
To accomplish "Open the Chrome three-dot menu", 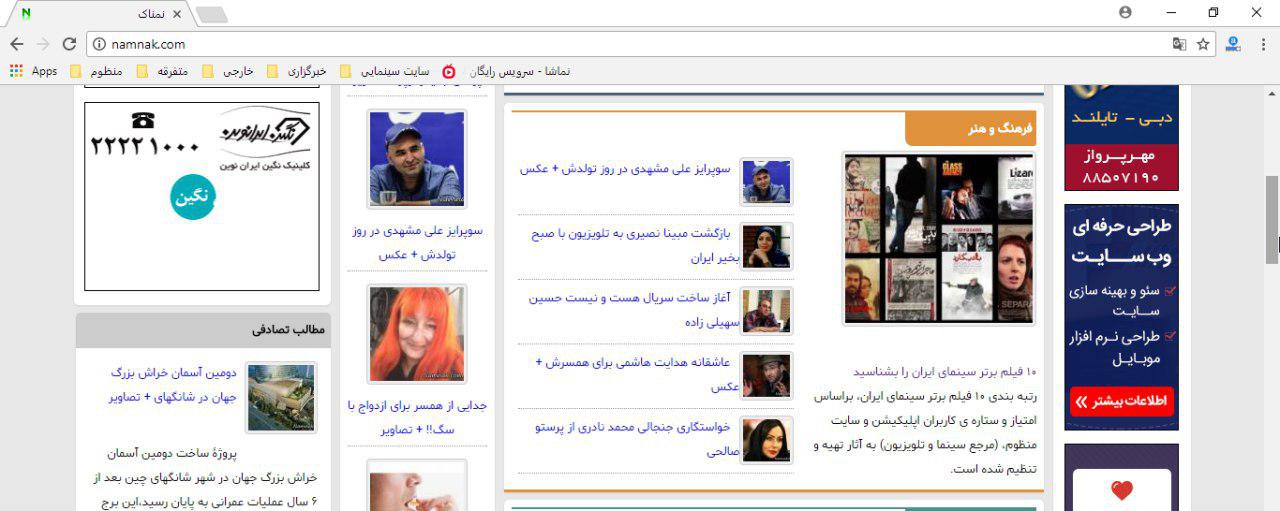I will click(1262, 44).
